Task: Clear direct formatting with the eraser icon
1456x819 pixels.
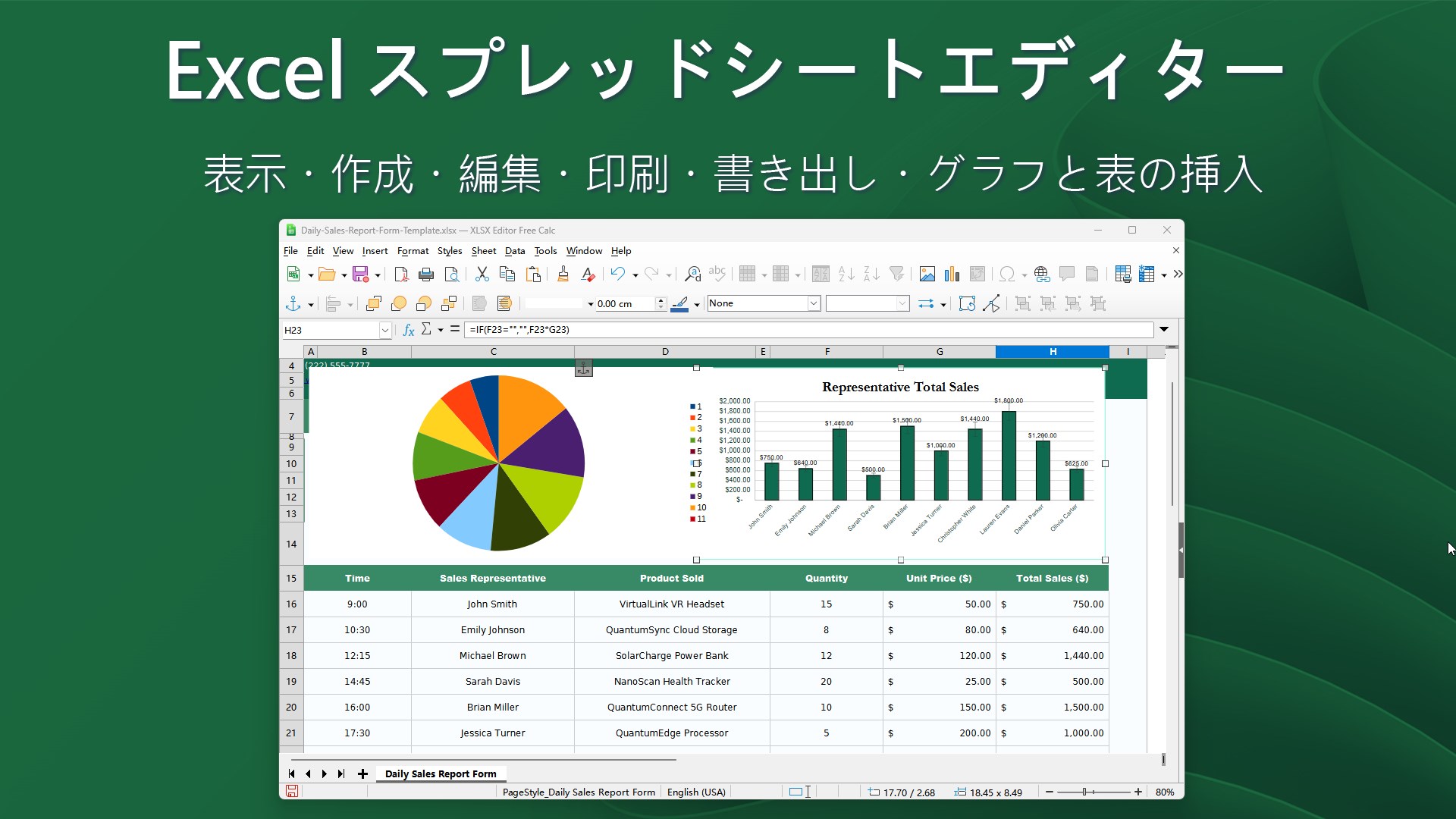Action: (x=588, y=275)
